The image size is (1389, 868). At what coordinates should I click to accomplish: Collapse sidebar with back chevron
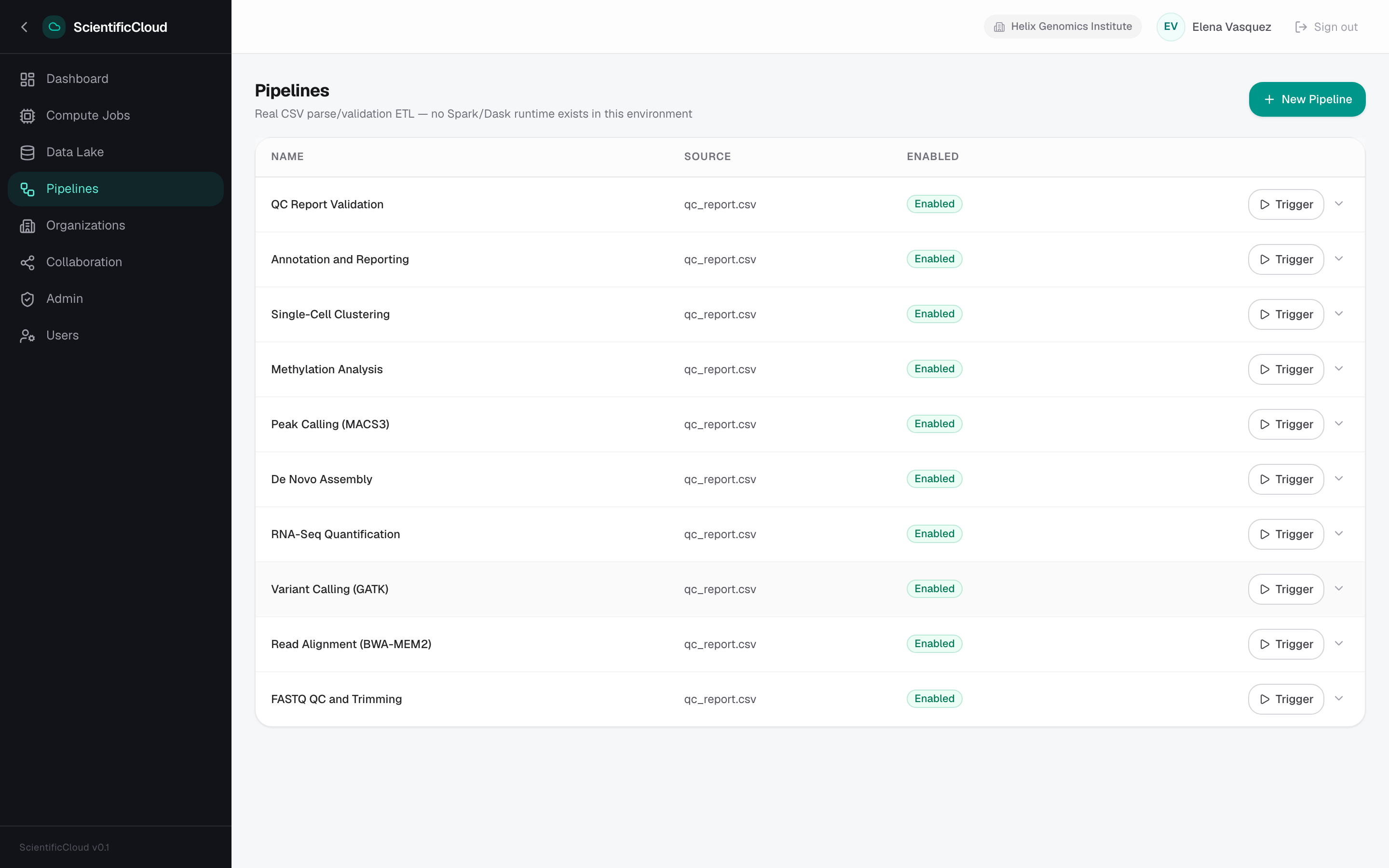click(x=24, y=27)
